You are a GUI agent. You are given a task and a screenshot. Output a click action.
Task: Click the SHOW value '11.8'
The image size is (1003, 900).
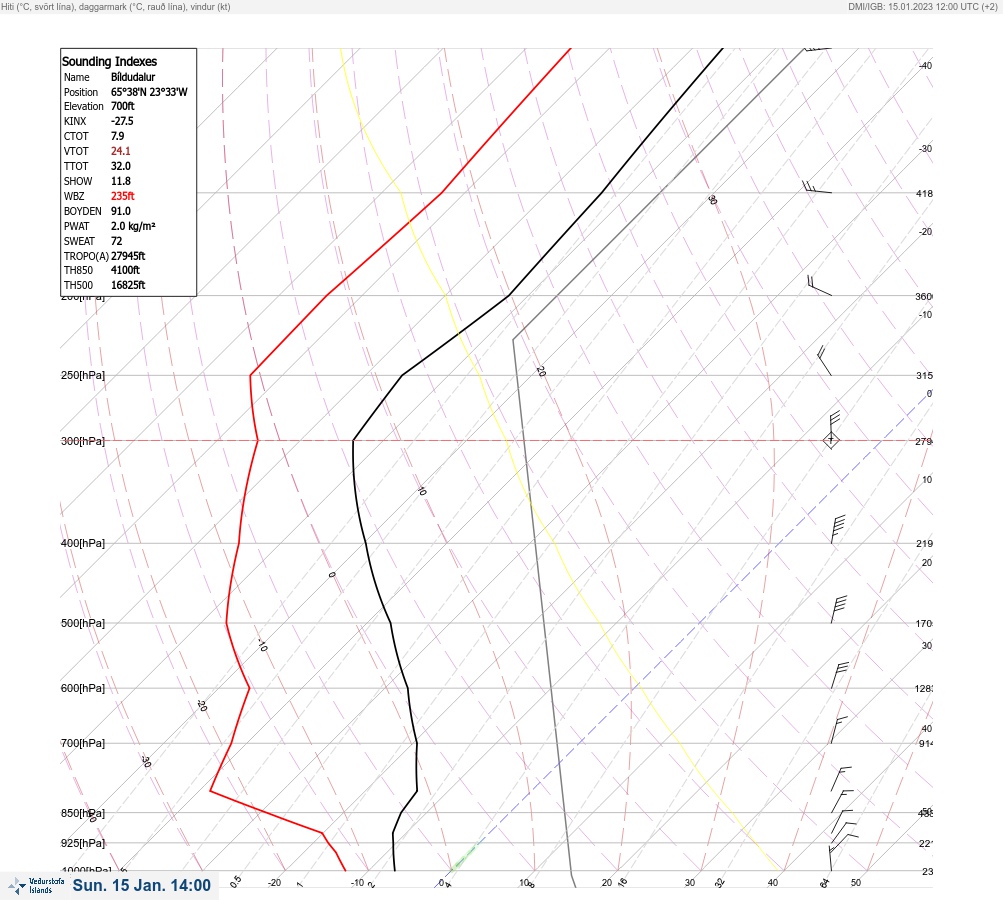tap(121, 181)
